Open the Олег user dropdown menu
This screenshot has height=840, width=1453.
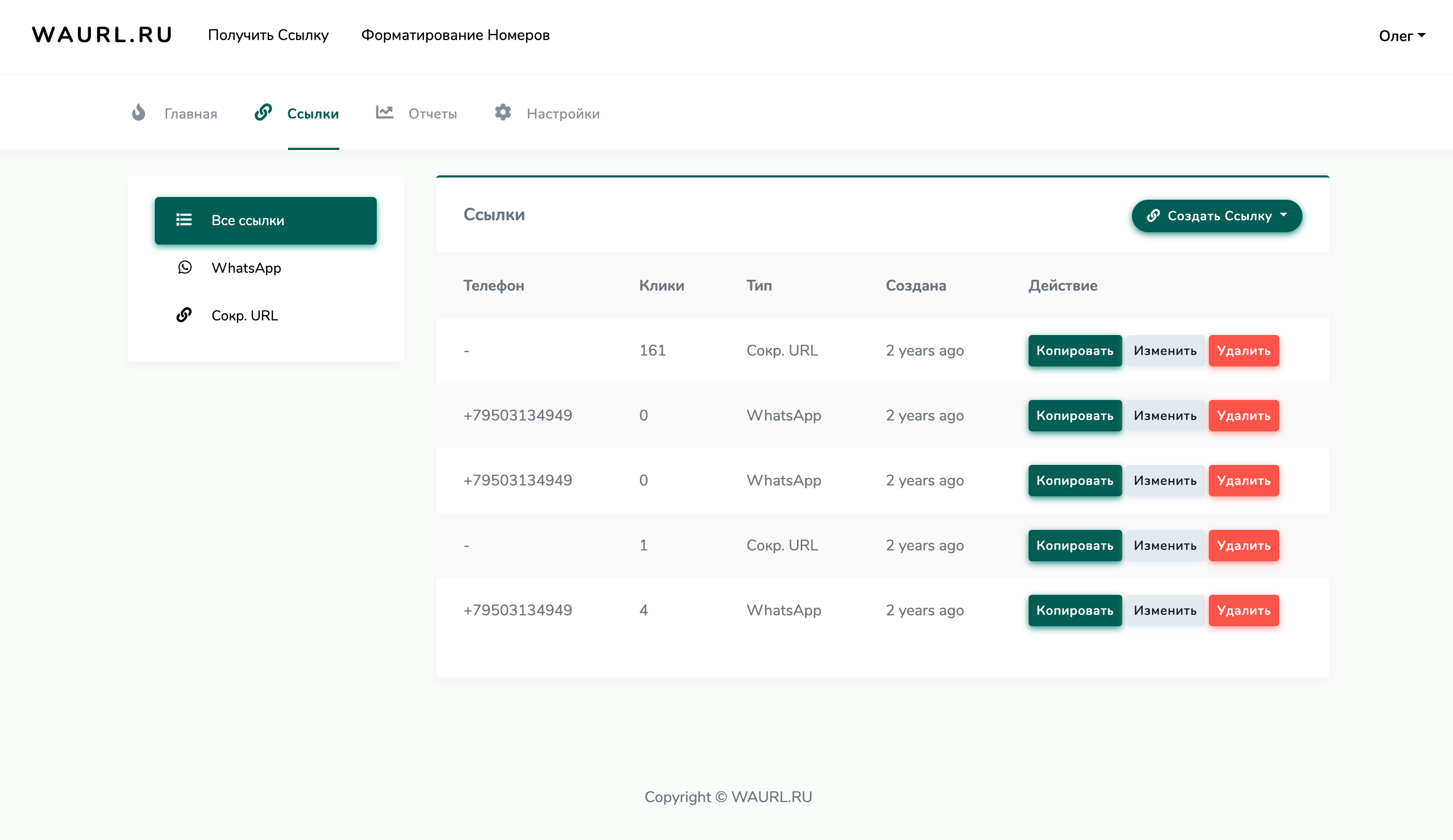tap(1402, 36)
